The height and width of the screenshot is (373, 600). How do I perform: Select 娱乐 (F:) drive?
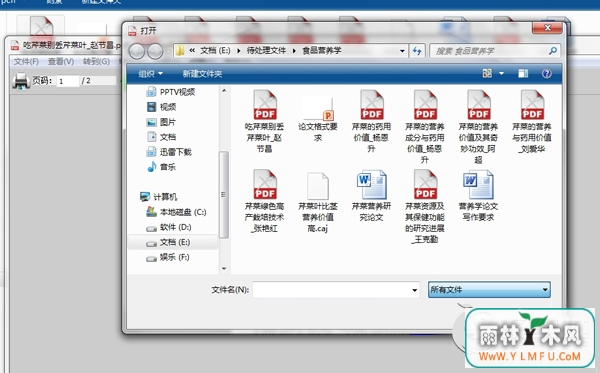click(x=168, y=257)
